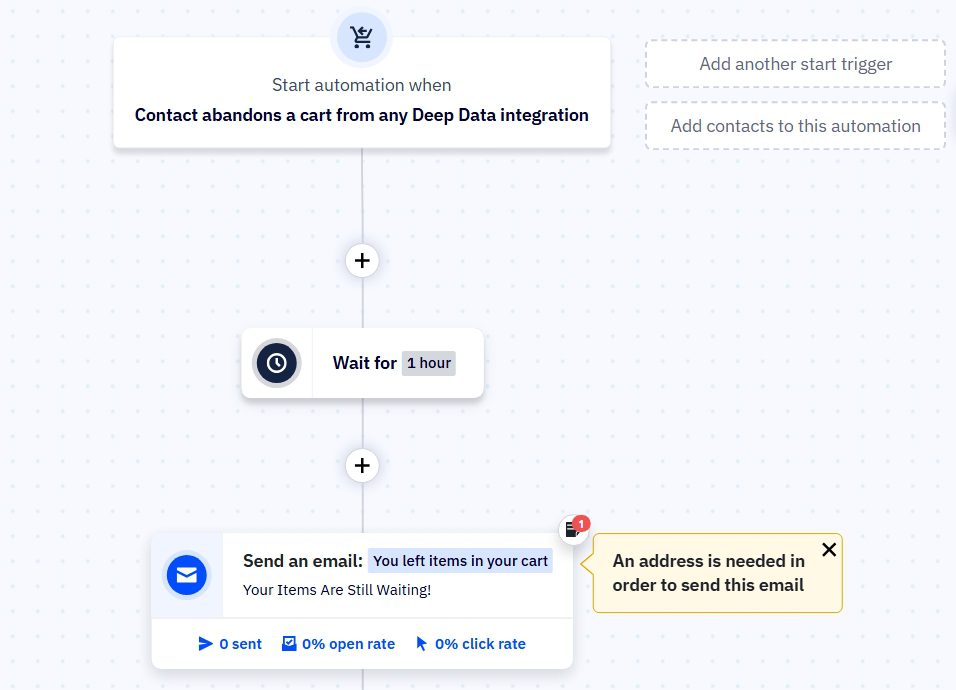The height and width of the screenshot is (690, 956).
Task: Click Add contacts to this automation
Action: click(795, 125)
